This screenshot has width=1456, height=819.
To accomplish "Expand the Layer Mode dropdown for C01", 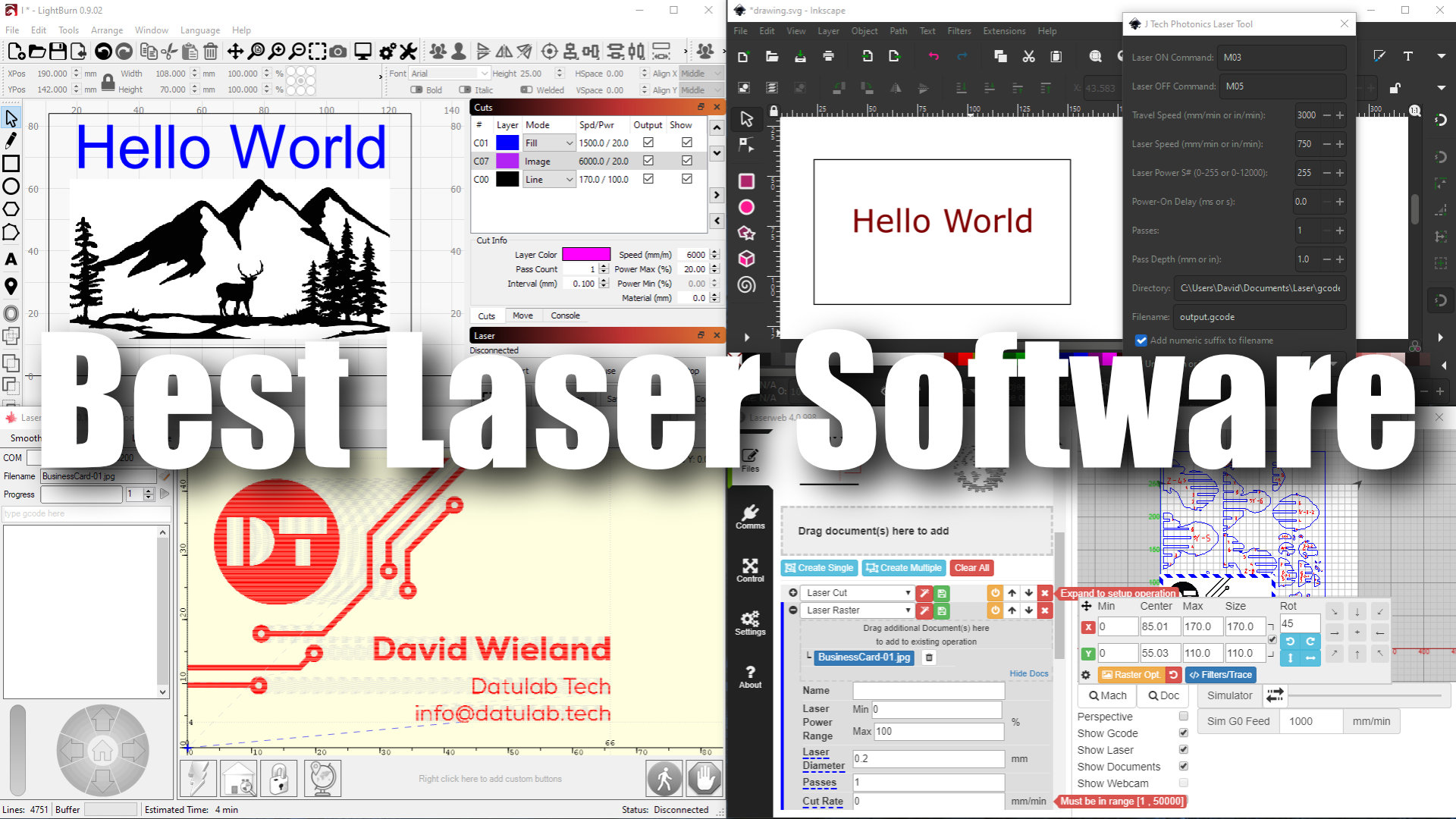I will pyautogui.click(x=565, y=142).
